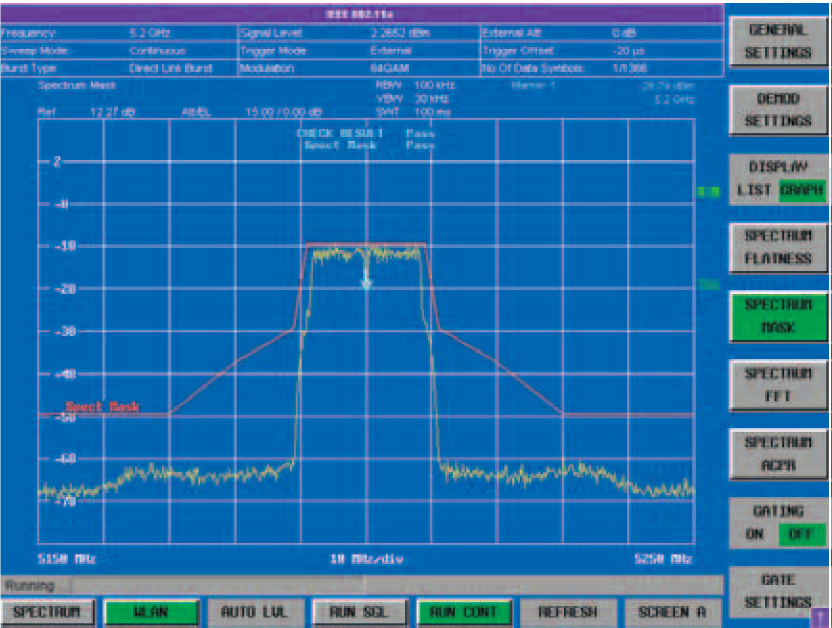Image resolution: width=832 pixels, height=628 pixels.
Task: Click the REFRESH button
Action: tap(566, 611)
